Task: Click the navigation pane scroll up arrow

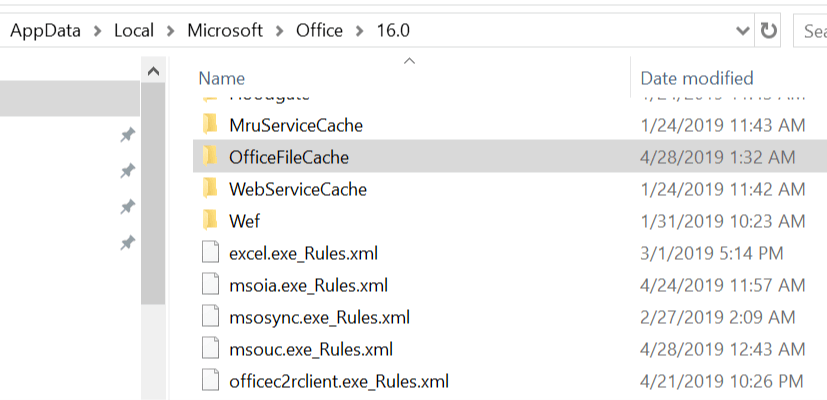Action: 153,72
